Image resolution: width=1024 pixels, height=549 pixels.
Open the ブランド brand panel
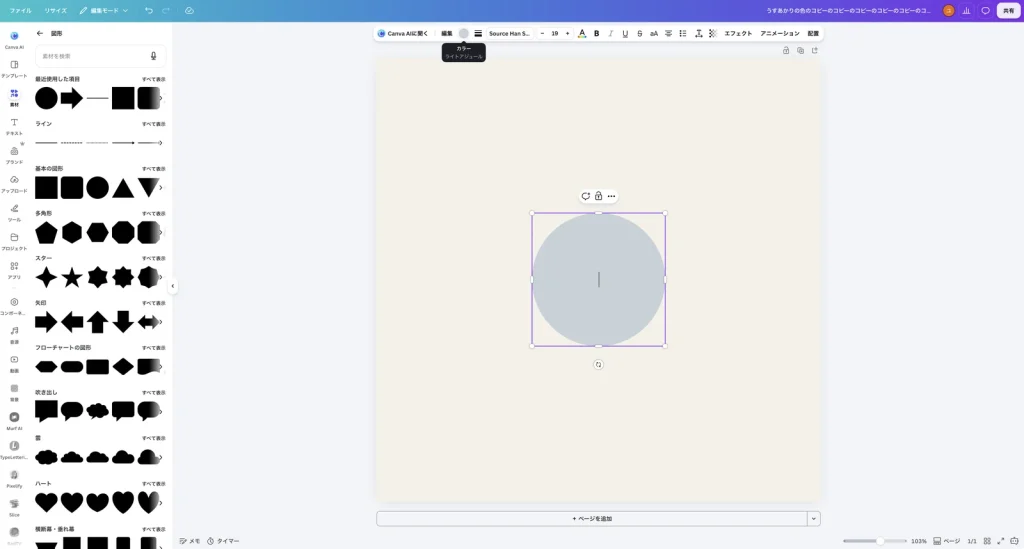14,155
